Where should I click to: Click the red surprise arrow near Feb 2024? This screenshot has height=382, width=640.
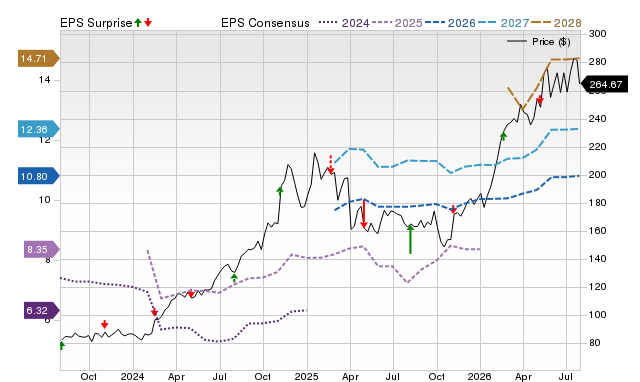click(x=154, y=312)
